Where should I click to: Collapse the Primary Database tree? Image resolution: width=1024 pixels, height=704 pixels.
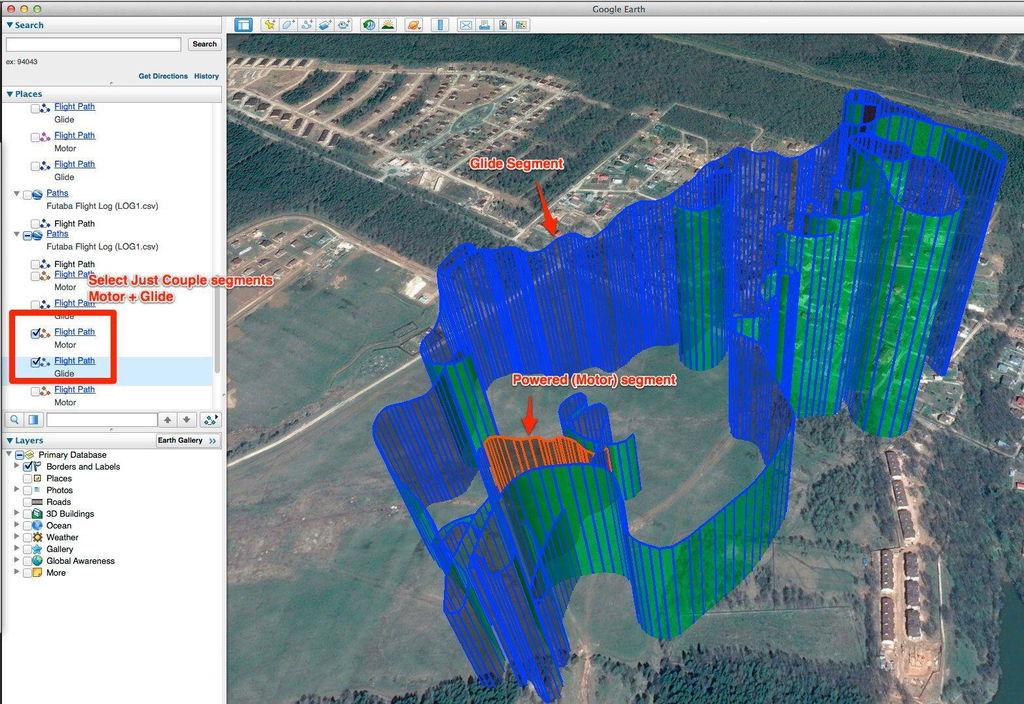coord(8,454)
